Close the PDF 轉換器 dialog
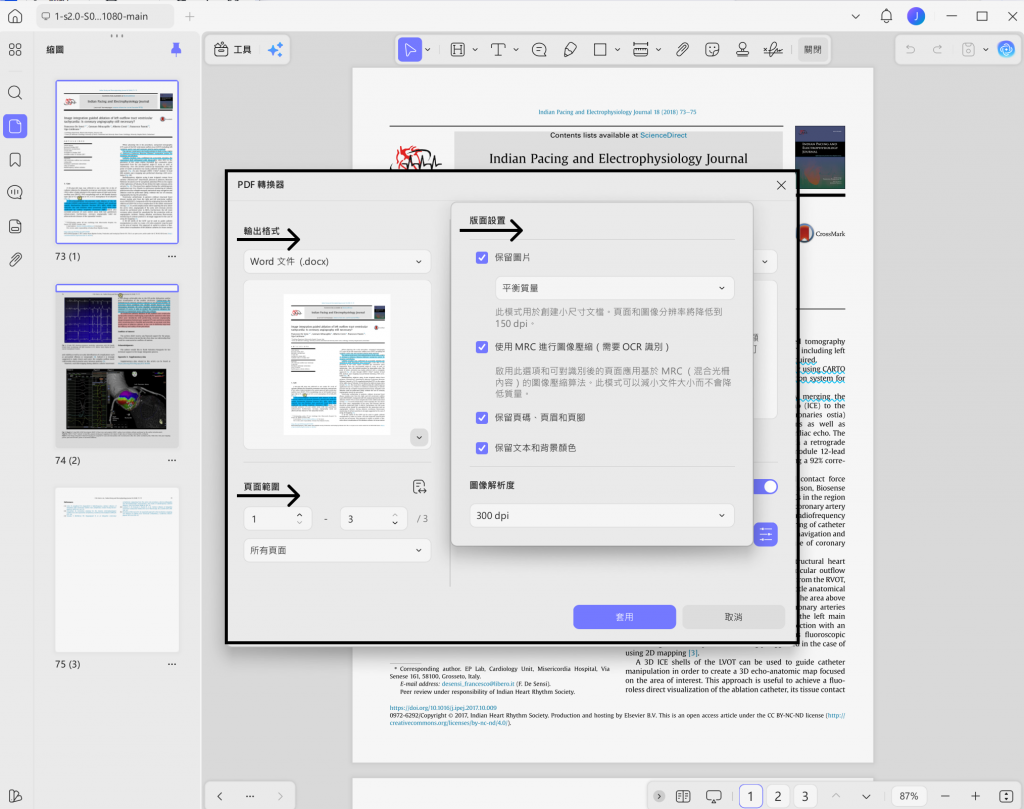 point(781,185)
